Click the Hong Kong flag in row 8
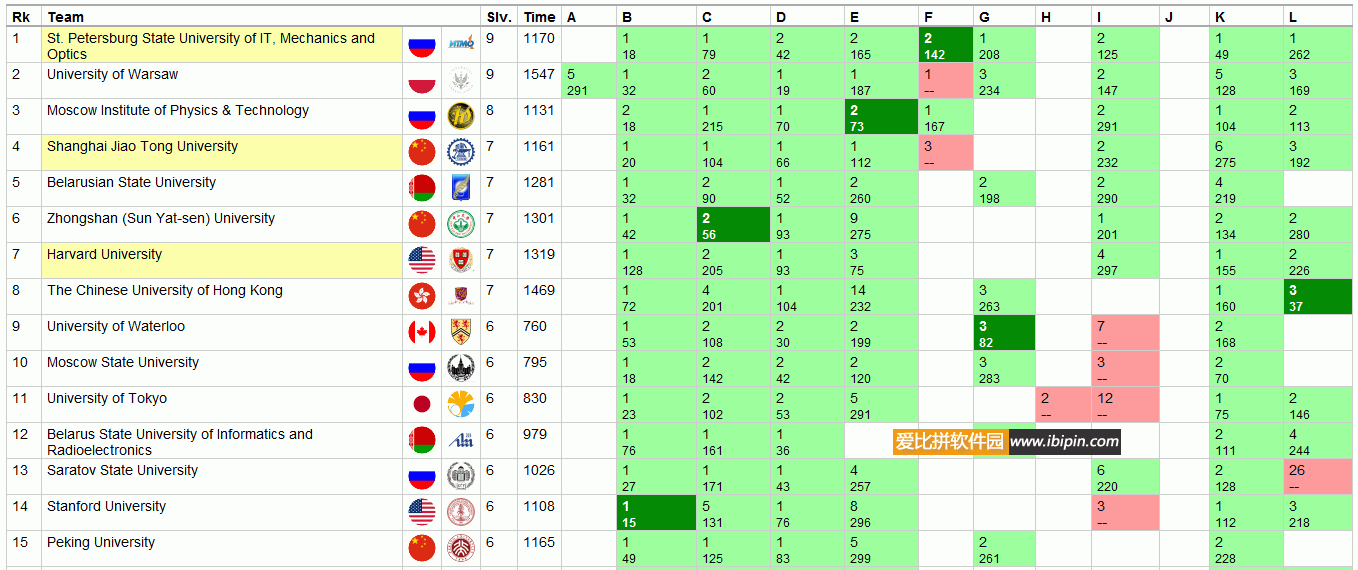 pyautogui.click(x=422, y=297)
